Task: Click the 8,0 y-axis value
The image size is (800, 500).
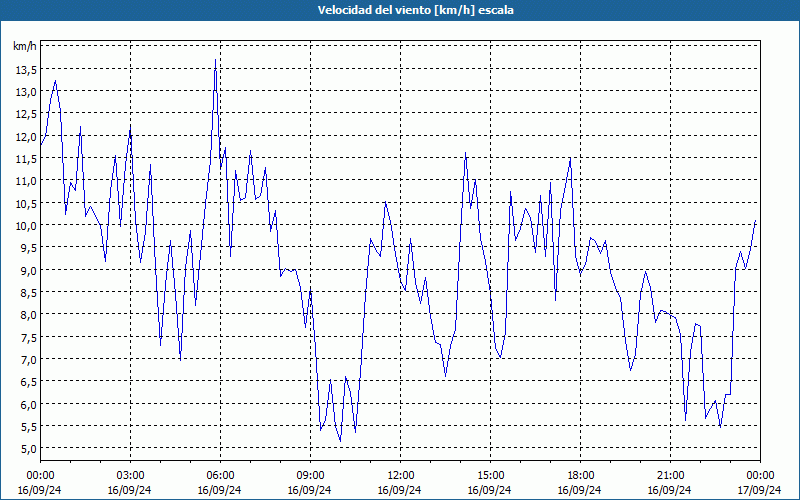Action: 28,315
